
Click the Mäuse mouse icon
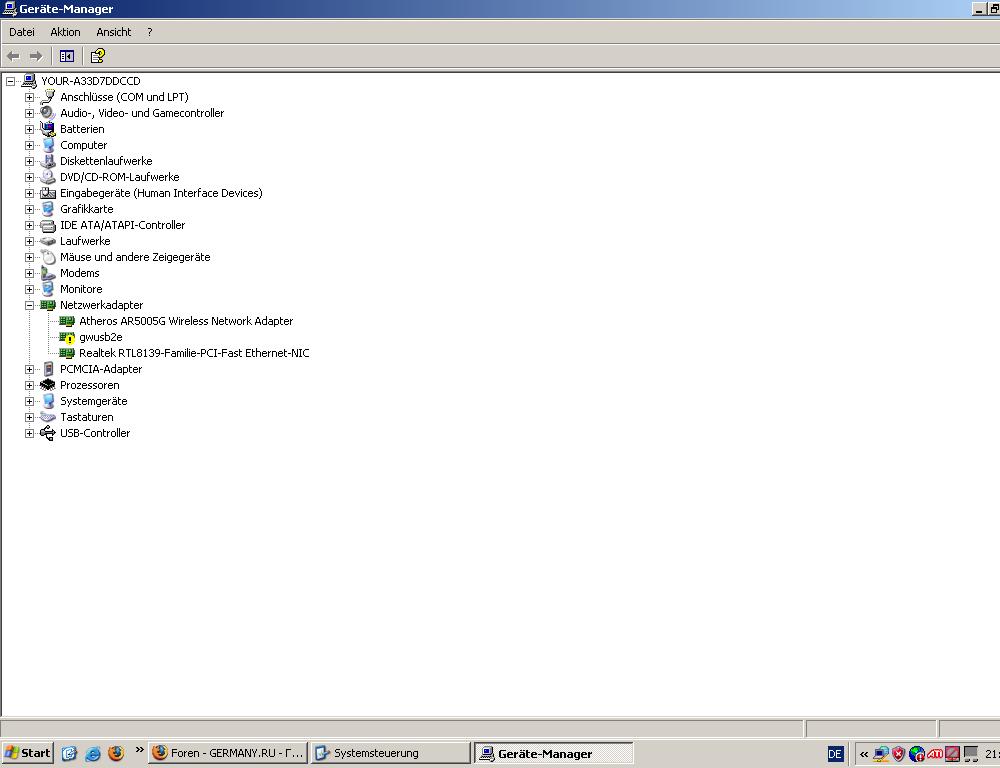[48, 257]
